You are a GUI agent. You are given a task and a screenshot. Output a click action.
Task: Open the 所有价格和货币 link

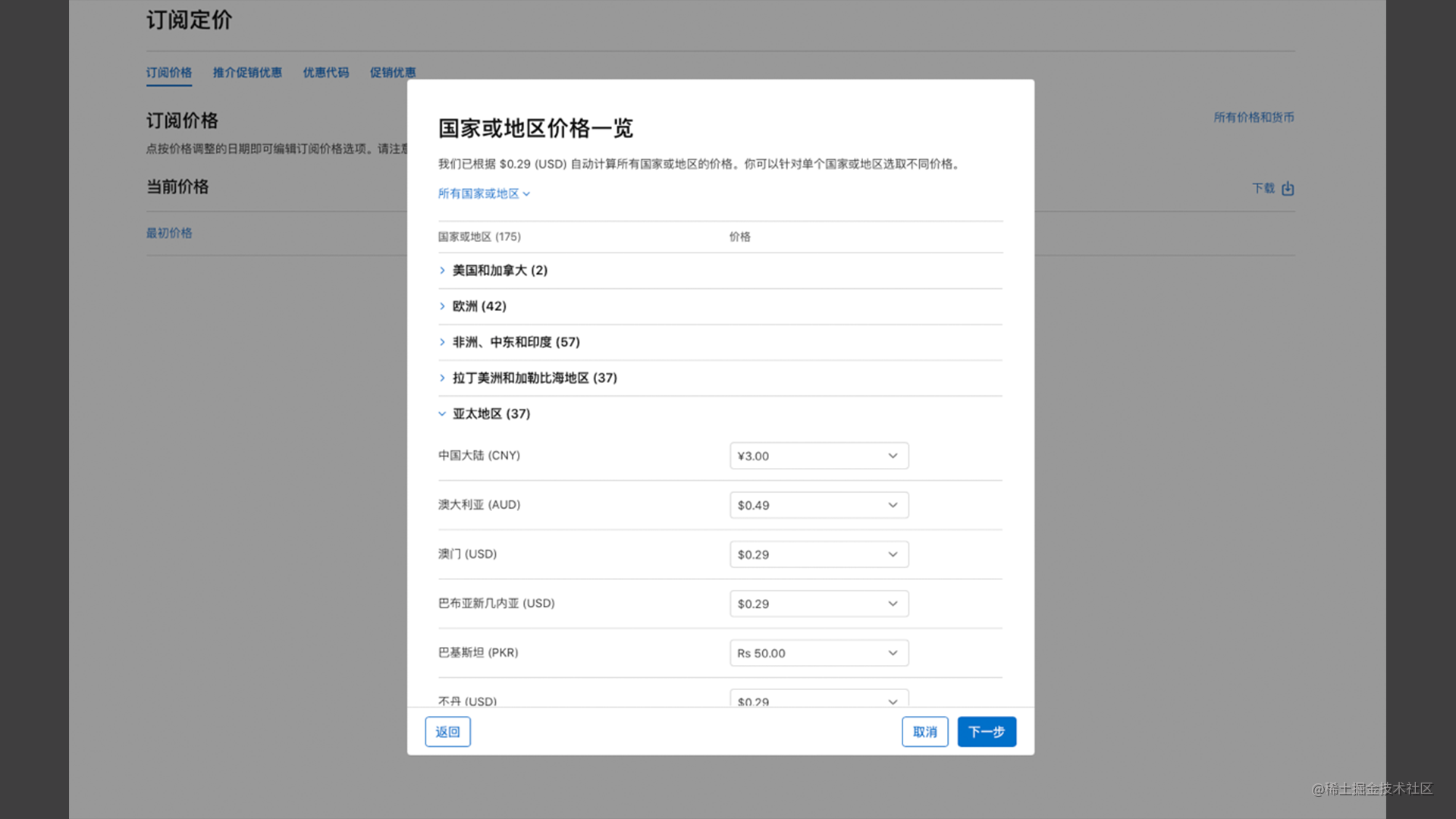coord(1254,117)
